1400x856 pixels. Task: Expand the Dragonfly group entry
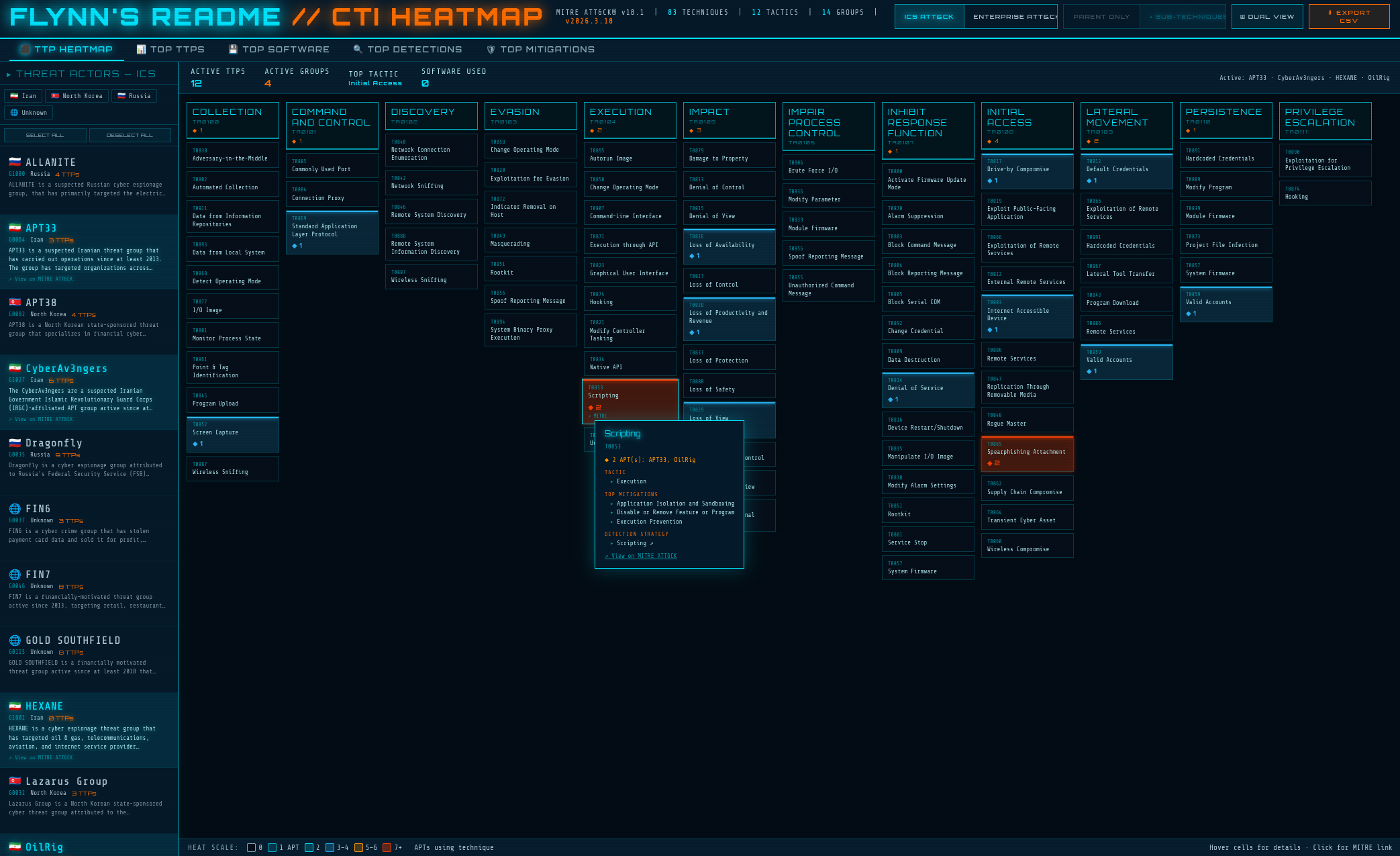coord(52,443)
